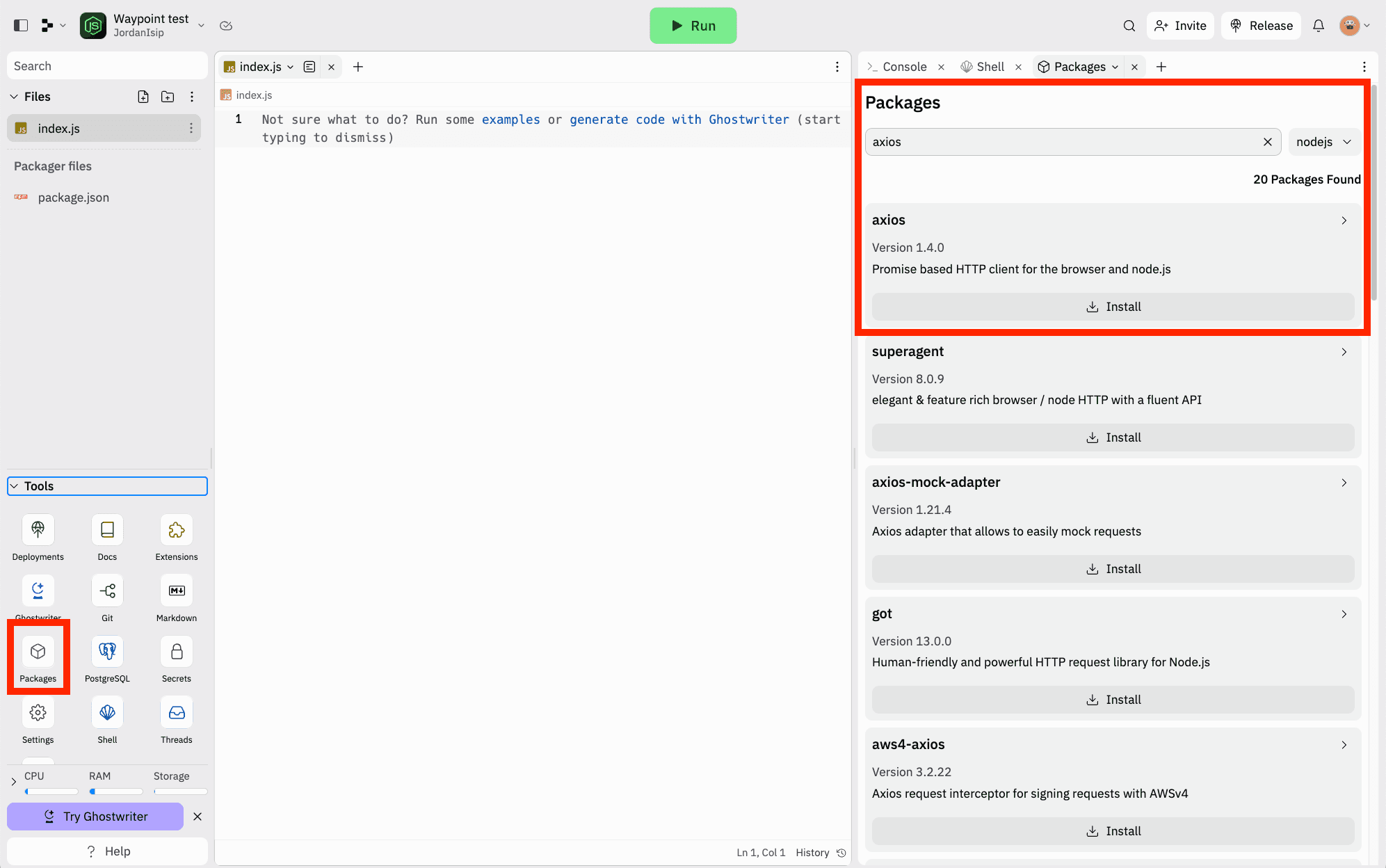Open notifications bell
This screenshot has height=868, width=1386.
pyautogui.click(x=1318, y=26)
